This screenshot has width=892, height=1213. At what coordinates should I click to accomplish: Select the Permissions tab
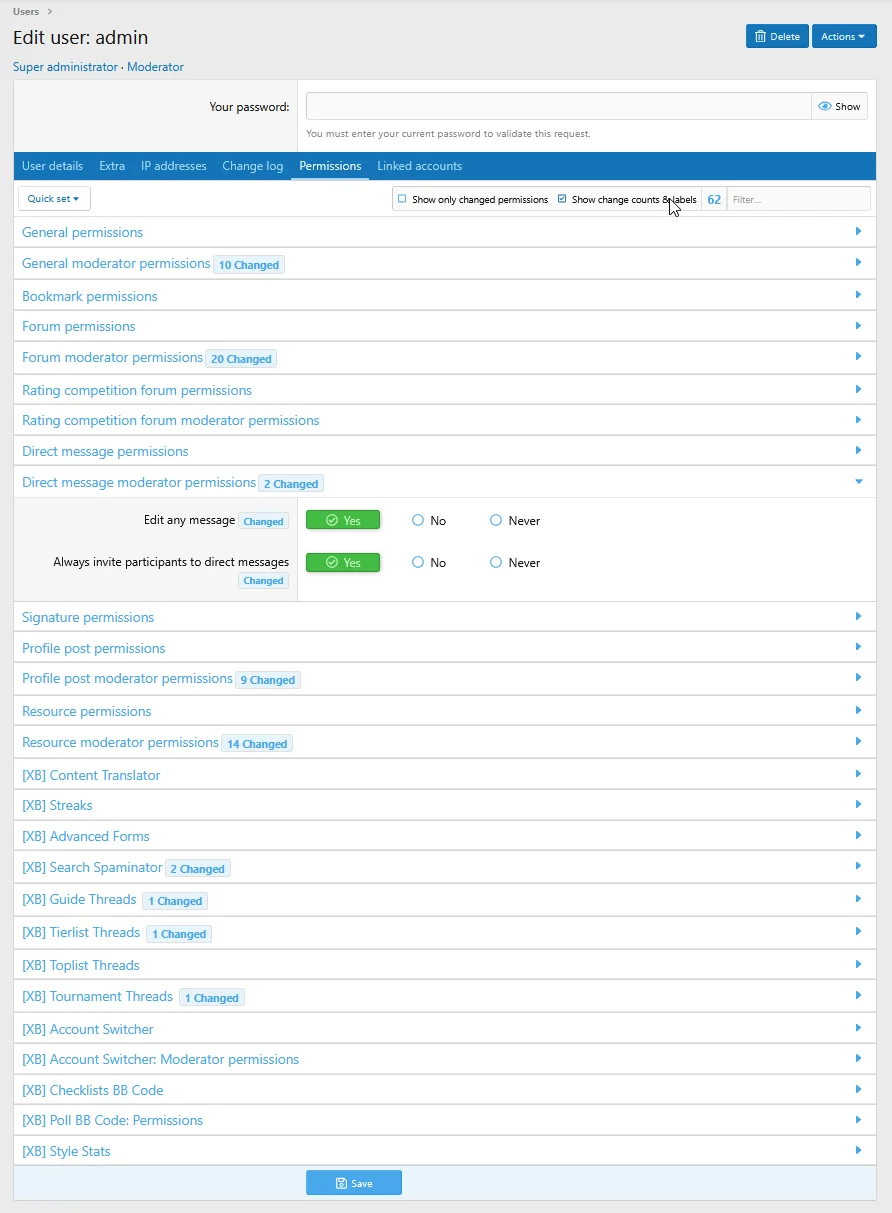330,166
